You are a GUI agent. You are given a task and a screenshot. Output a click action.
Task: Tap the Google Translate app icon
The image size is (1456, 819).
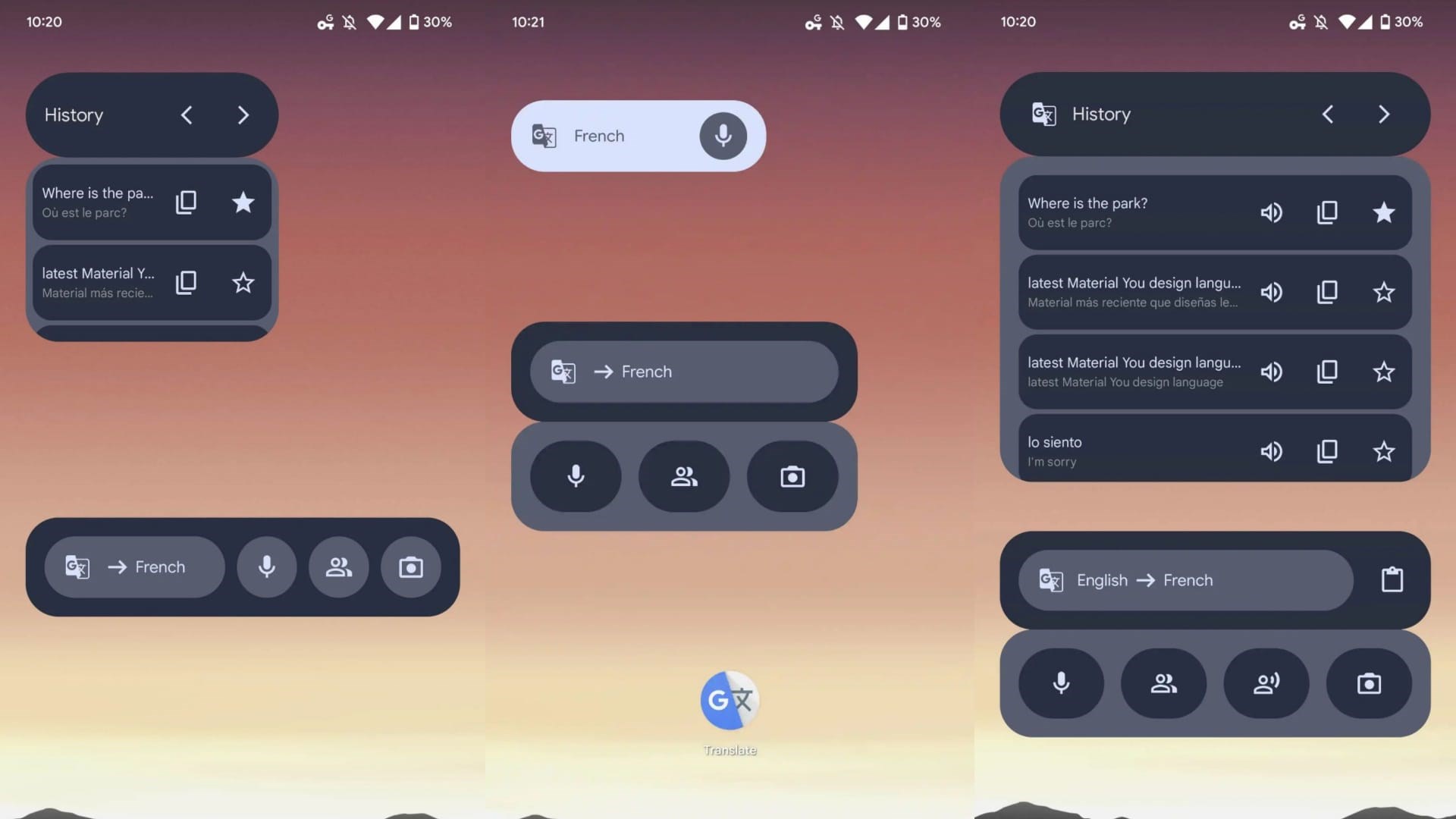click(729, 700)
